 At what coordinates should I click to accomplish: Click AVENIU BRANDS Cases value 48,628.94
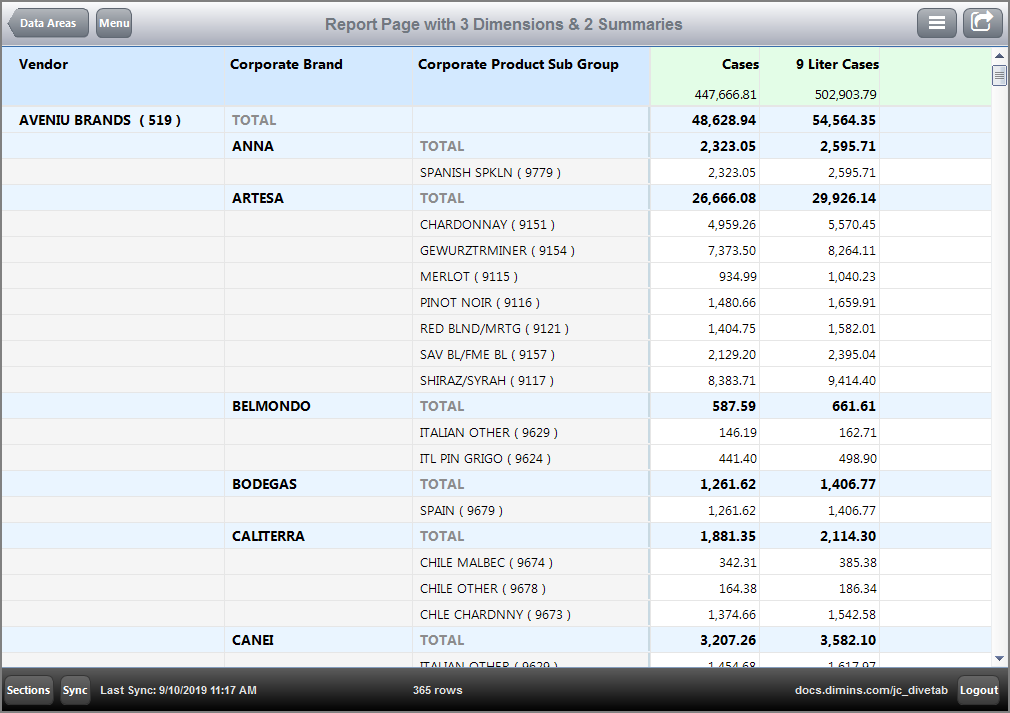pos(723,120)
